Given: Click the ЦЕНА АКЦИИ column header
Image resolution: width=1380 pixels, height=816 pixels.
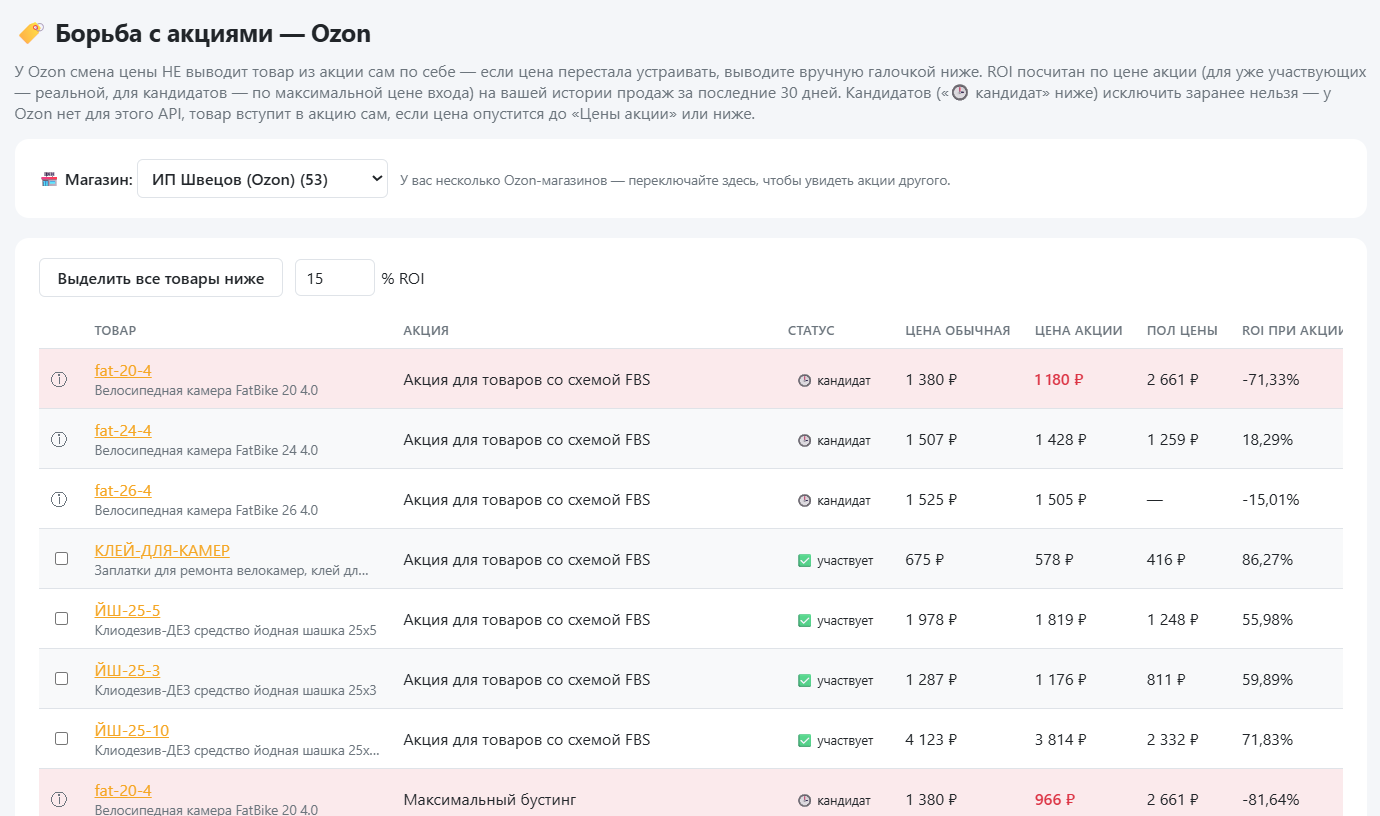Looking at the screenshot, I should click(1079, 331).
